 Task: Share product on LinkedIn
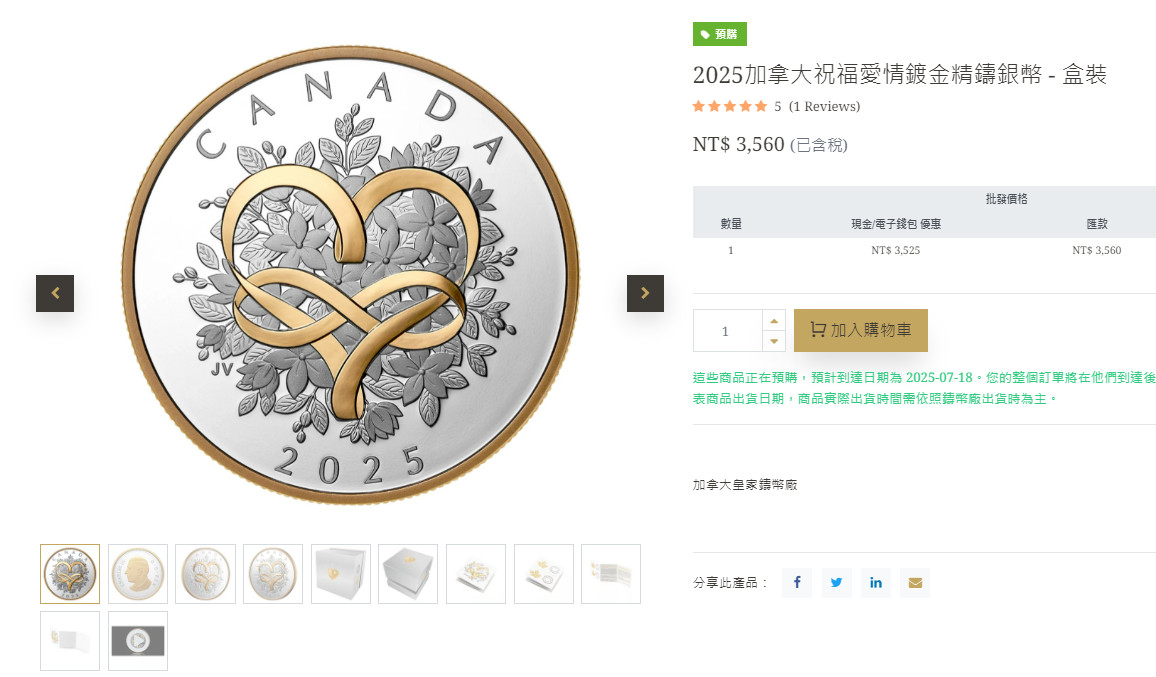tap(876, 583)
